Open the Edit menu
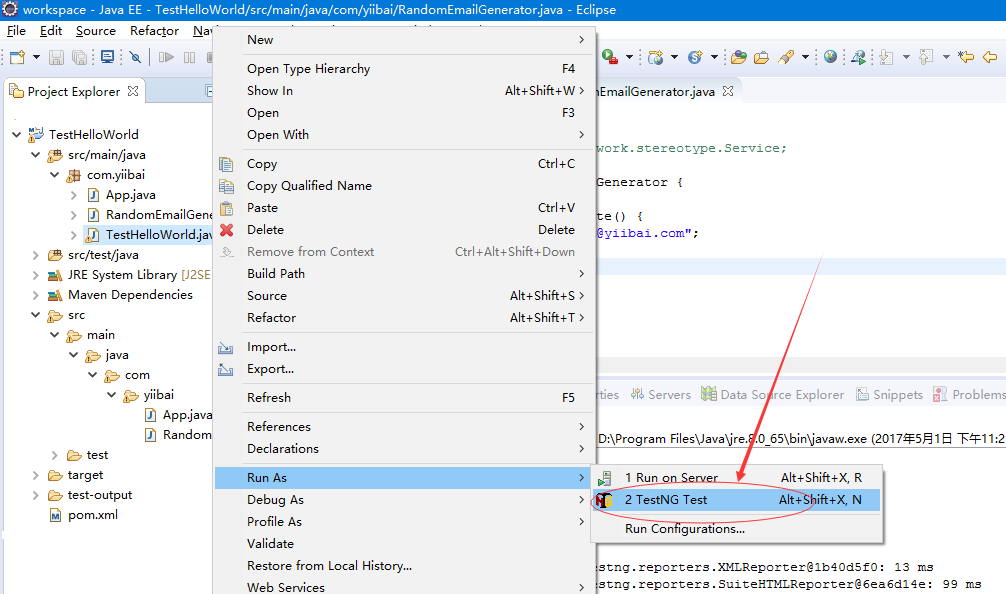Viewport: 1006px width, 594px height. click(x=51, y=31)
